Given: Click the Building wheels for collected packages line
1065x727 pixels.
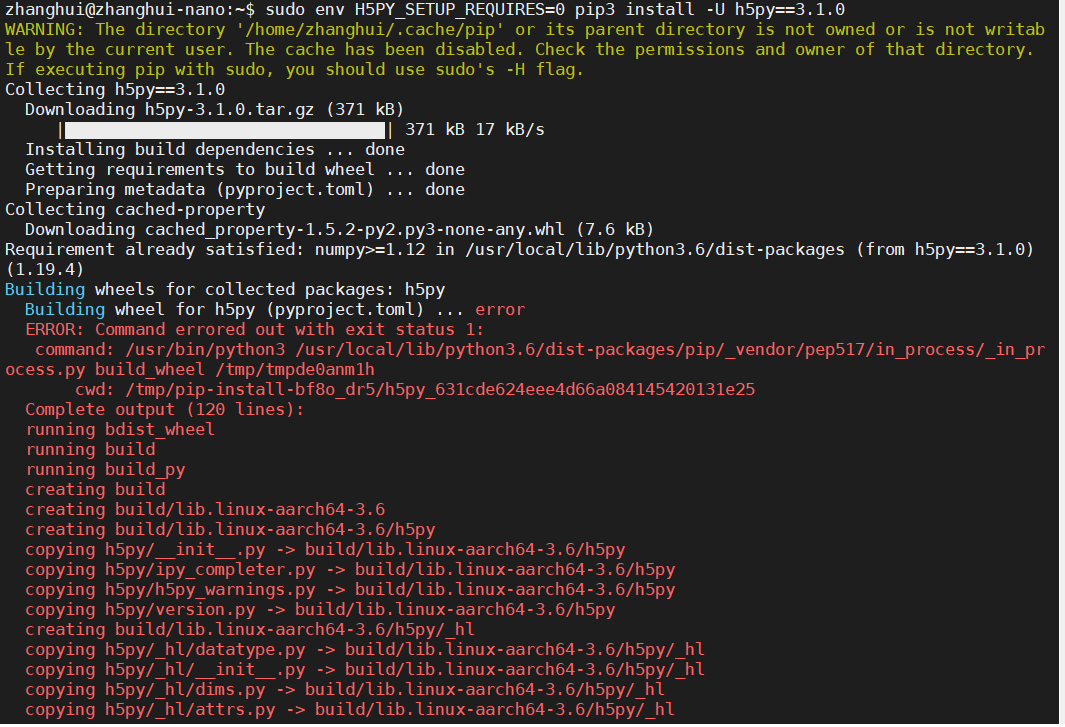Looking at the screenshot, I should tap(225, 290).
